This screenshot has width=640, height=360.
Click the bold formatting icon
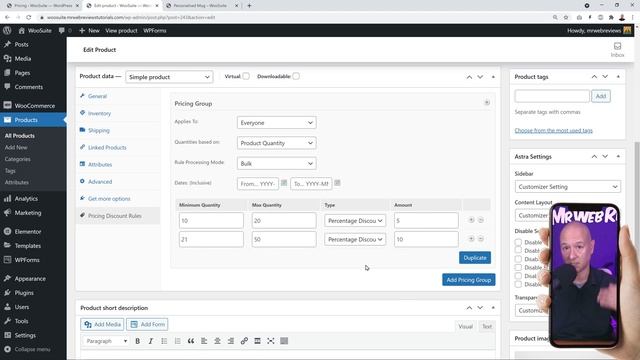138,341
